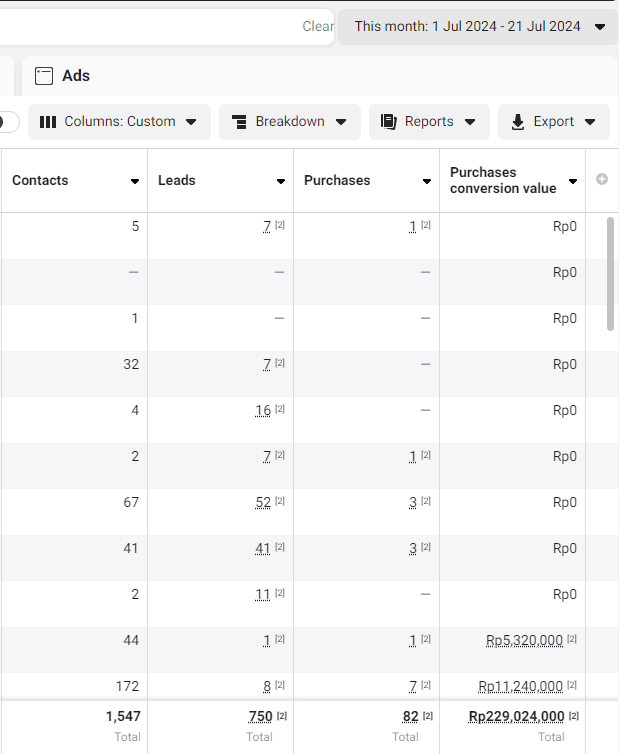Switch to the Ads tab
The width and height of the screenshot is (619, 754).
tap(76, 76)
